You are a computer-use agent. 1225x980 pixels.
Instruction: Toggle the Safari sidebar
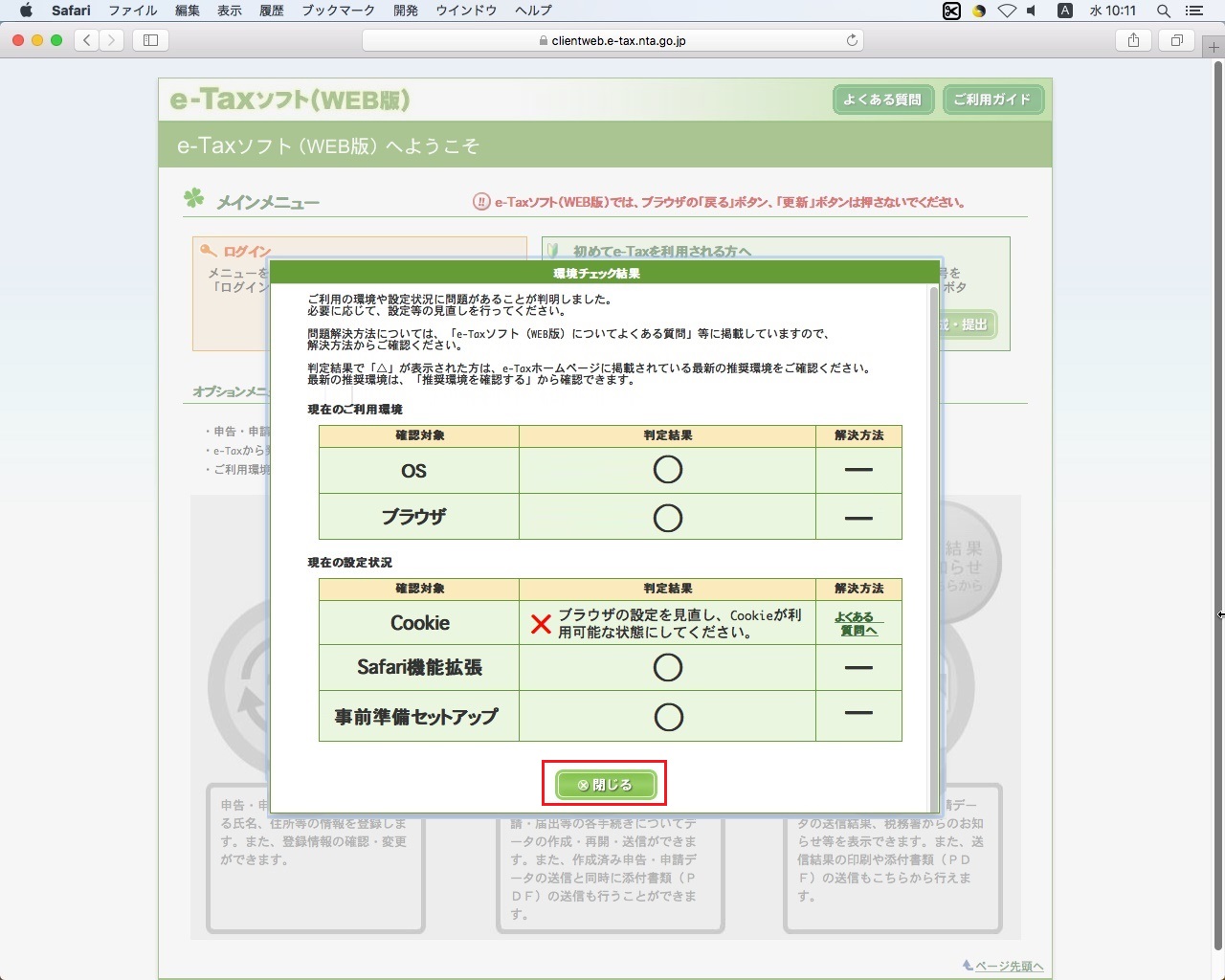150,40
